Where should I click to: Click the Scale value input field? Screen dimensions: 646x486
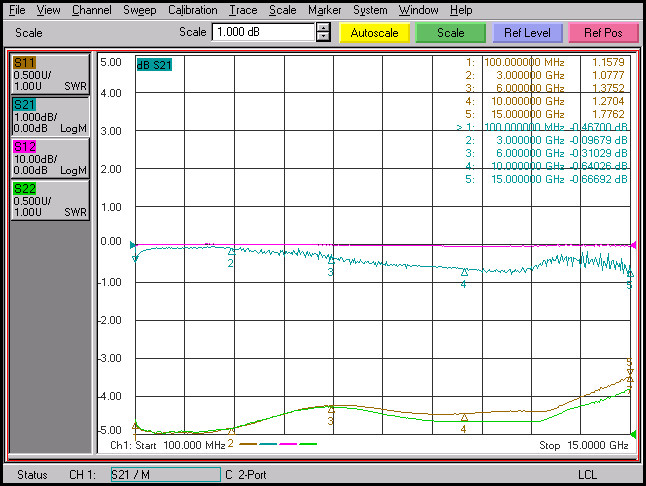262,32
